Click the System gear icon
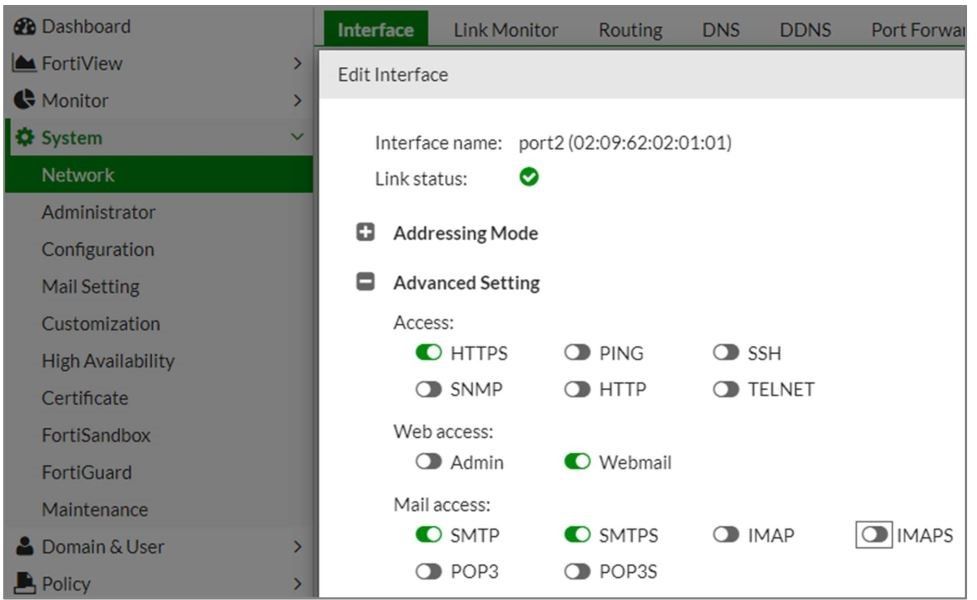 [x=24, y=138]
